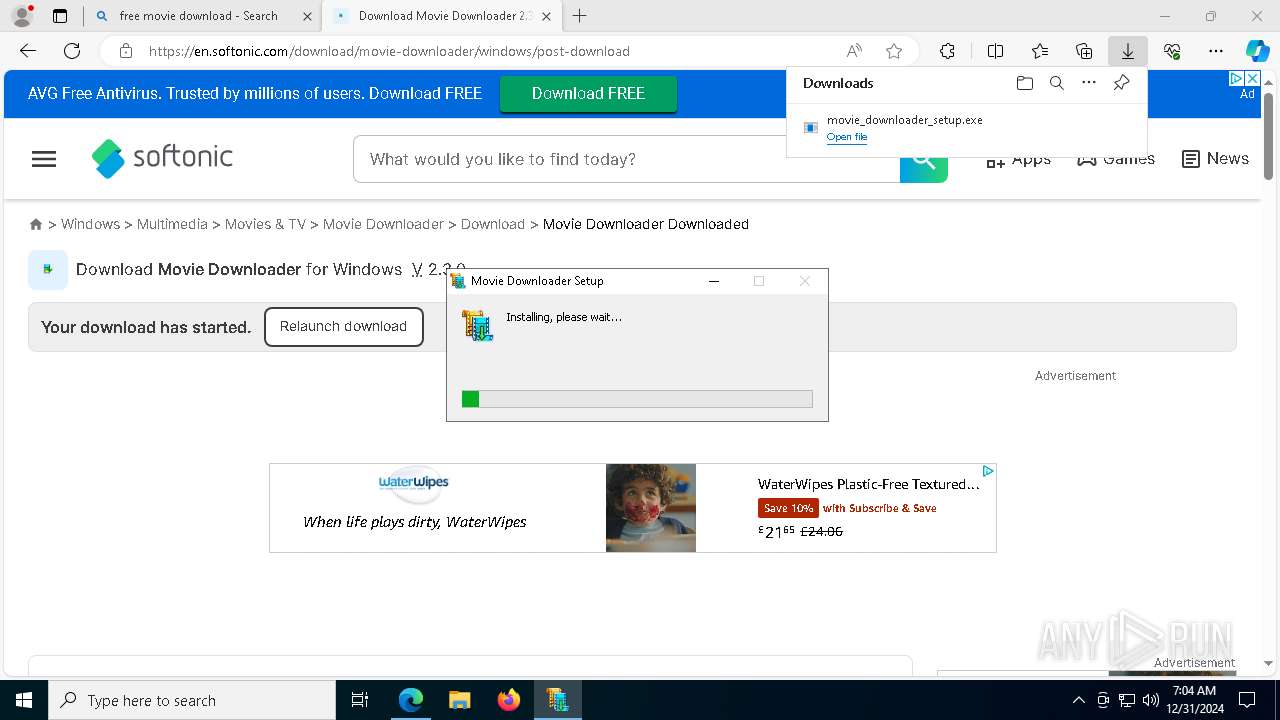Close the Download Movie Downloader tab

pos(546,16)
